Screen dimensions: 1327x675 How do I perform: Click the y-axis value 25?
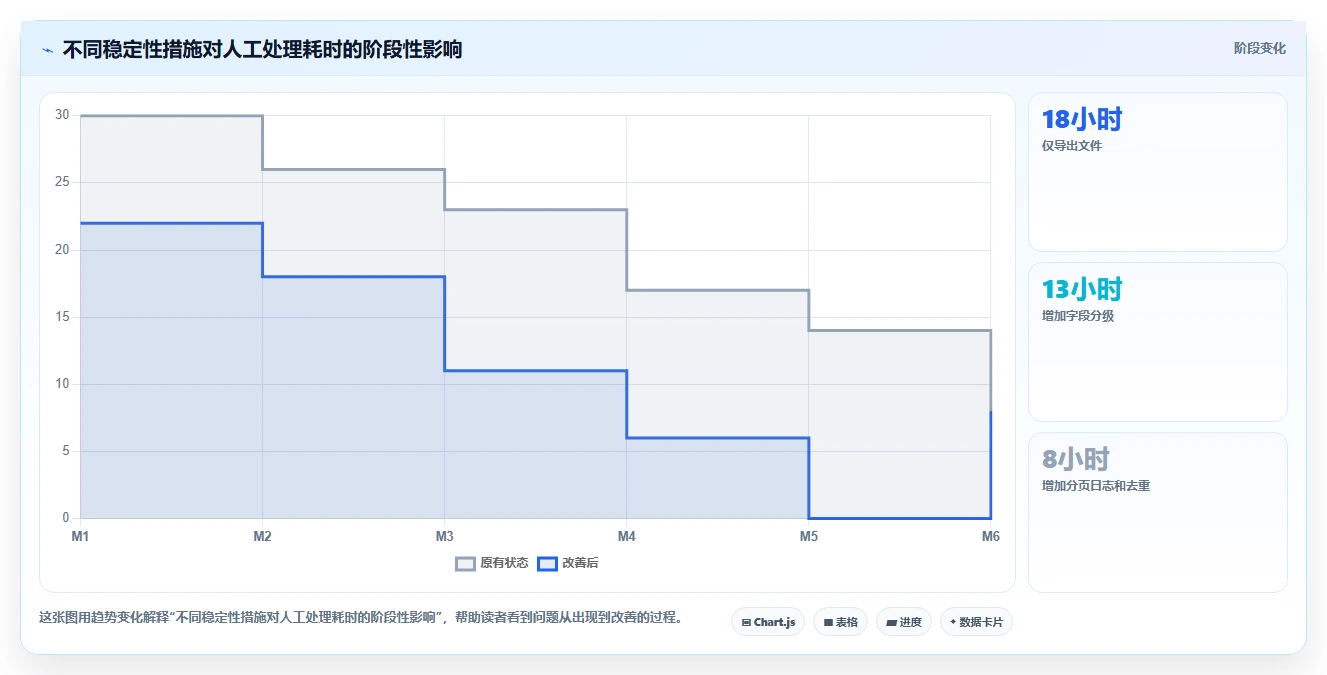click(62, 182)
